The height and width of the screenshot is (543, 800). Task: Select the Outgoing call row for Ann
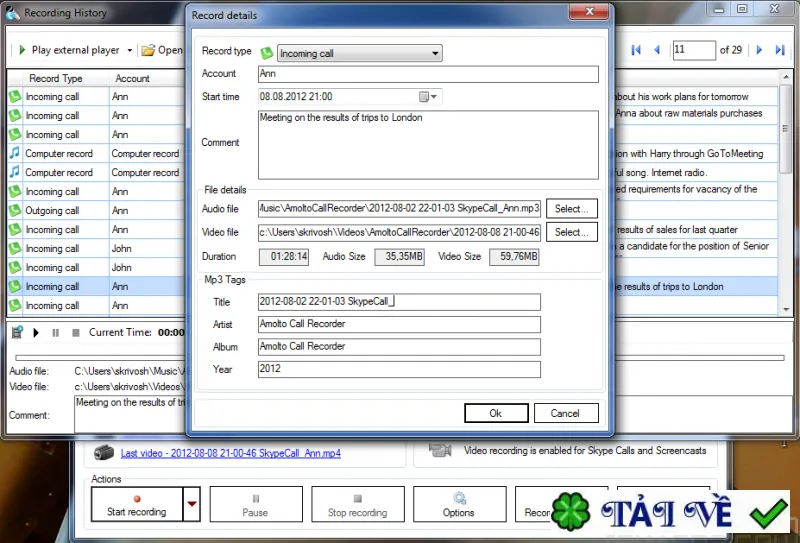(96, 210)
